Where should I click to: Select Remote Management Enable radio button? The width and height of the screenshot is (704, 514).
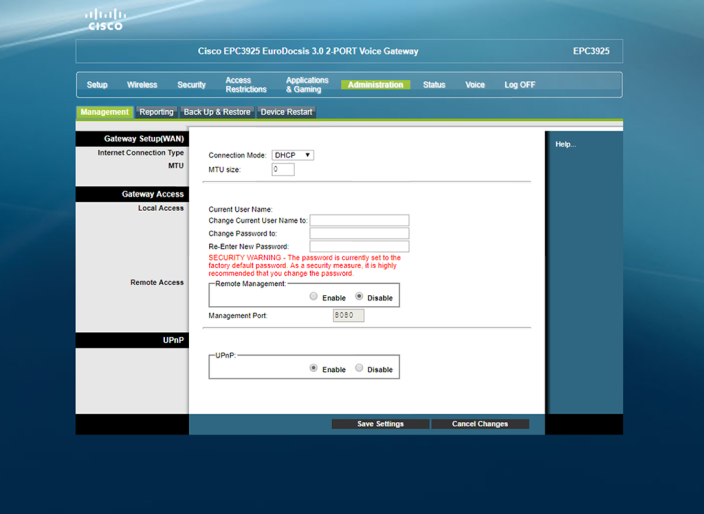[313, 297]
